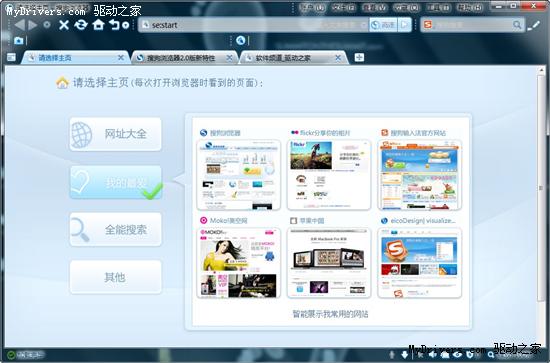Add a new tab with the plus button
Viewport: 550px width, 363px height.
tap(359, 57)
